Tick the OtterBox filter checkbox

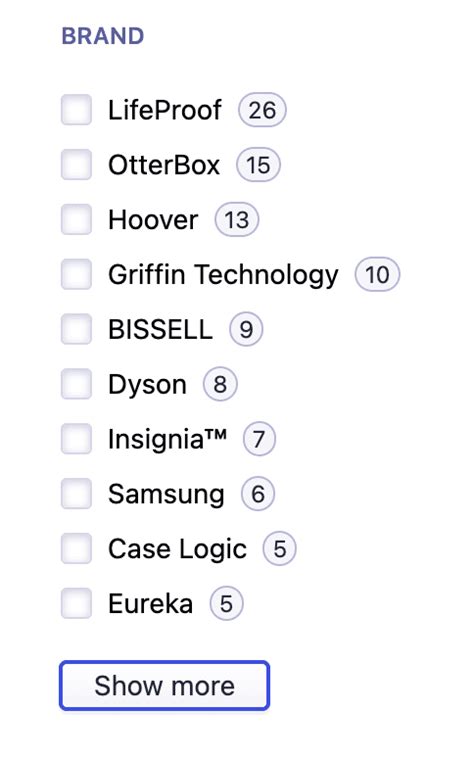(76, 164)
